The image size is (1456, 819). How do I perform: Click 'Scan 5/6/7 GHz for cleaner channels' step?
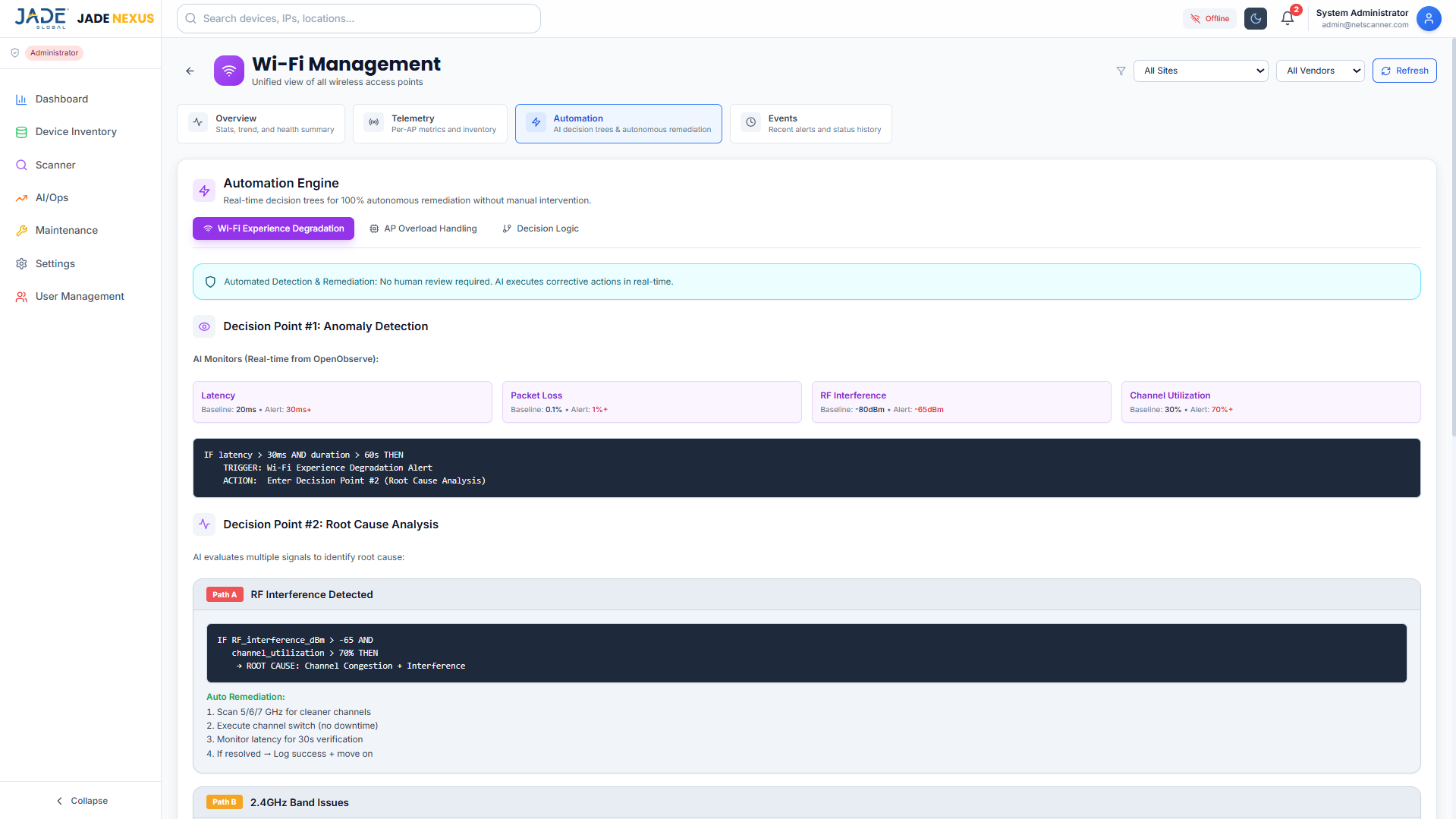tap(289, 712)
